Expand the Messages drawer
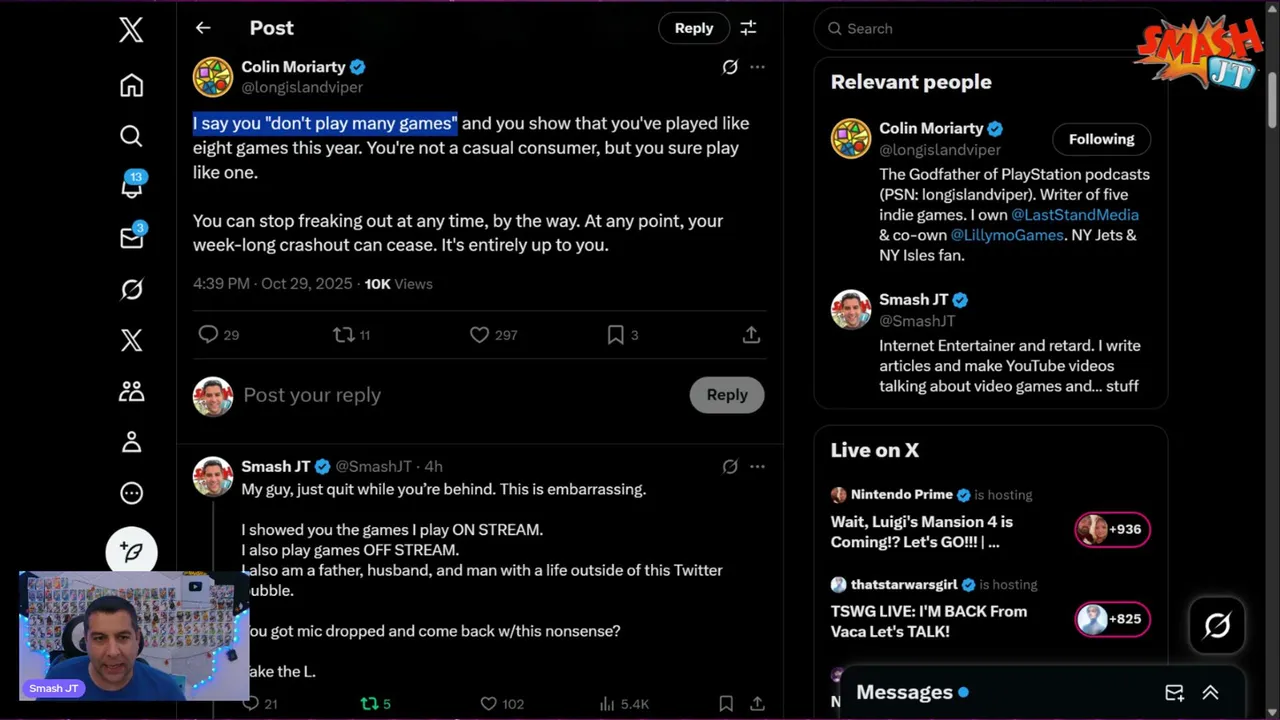This screenshot has width=1280, height=720. [x=1210, y=692]
